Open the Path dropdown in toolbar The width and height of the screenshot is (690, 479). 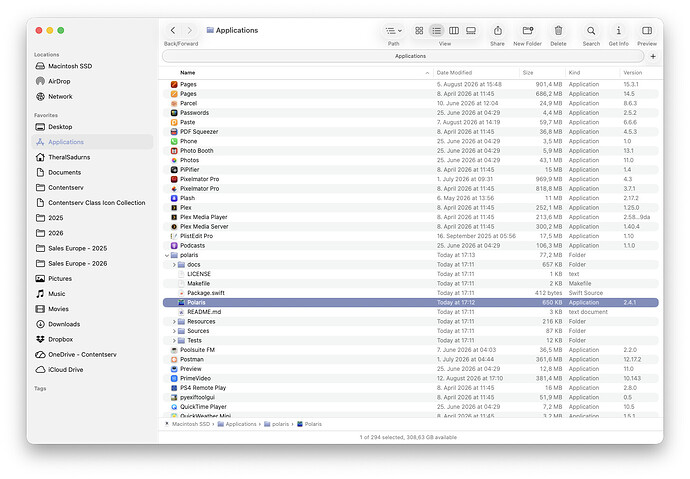coord(393,30)
